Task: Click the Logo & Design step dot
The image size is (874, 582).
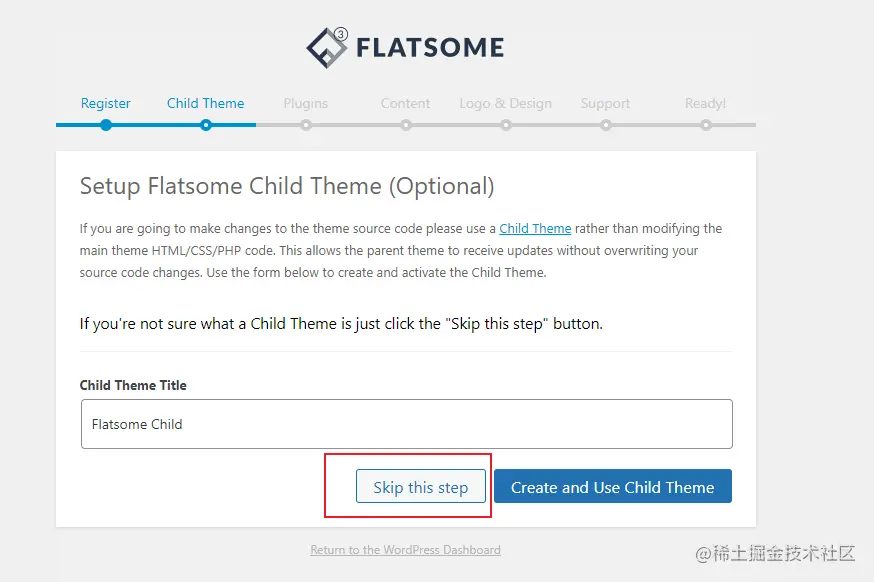Action: 506,125
